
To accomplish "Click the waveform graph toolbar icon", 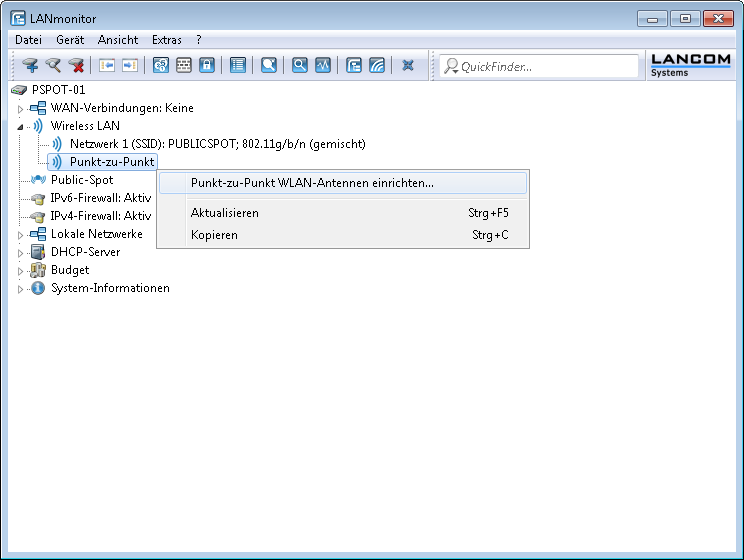I will 322,66.
